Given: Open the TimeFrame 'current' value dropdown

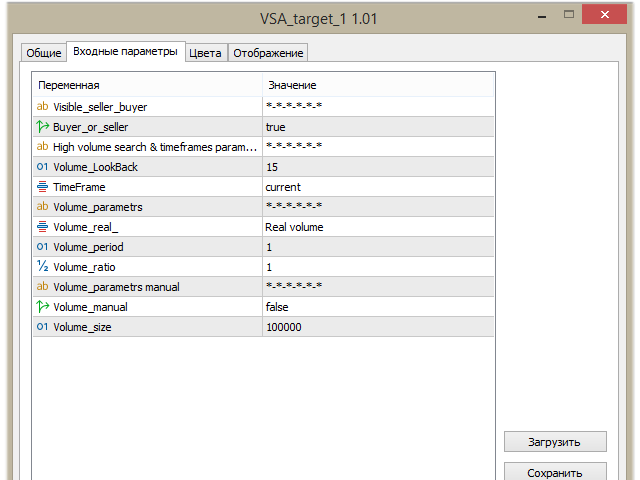Looking at the screenshot, I should click(377, 187).
